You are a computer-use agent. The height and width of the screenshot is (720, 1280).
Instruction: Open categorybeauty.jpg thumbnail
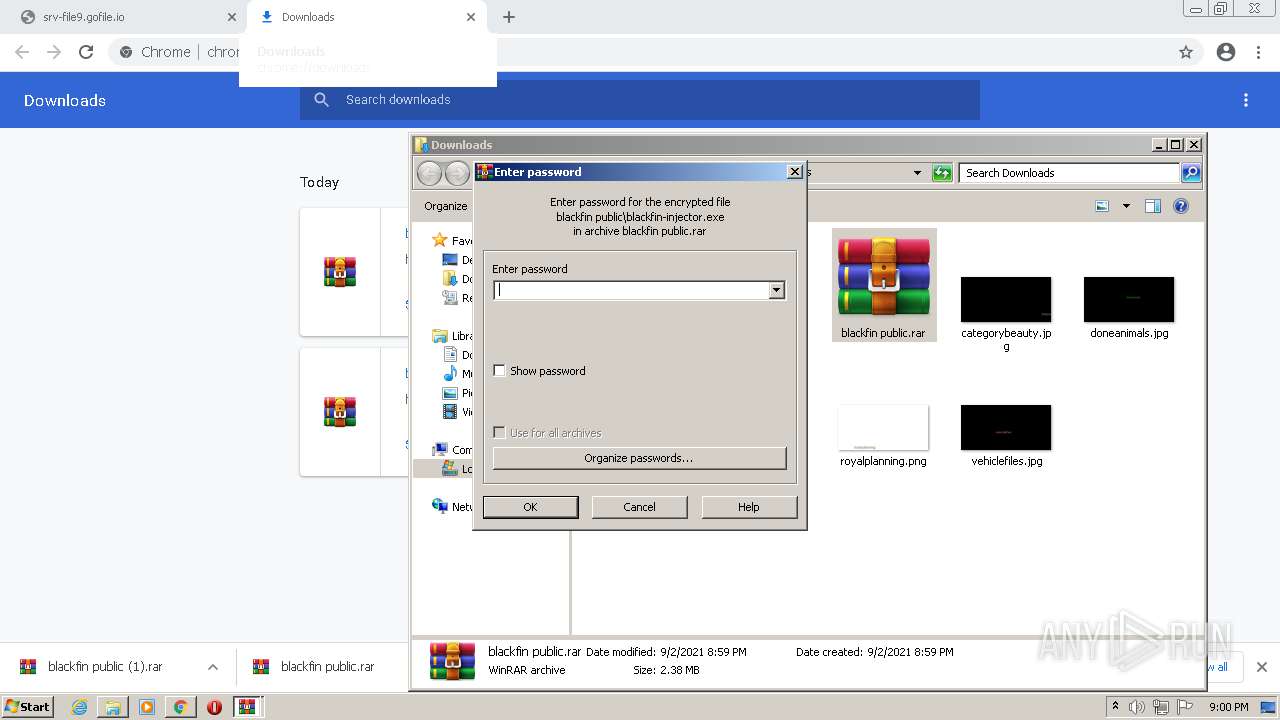tap(1006, 299)
